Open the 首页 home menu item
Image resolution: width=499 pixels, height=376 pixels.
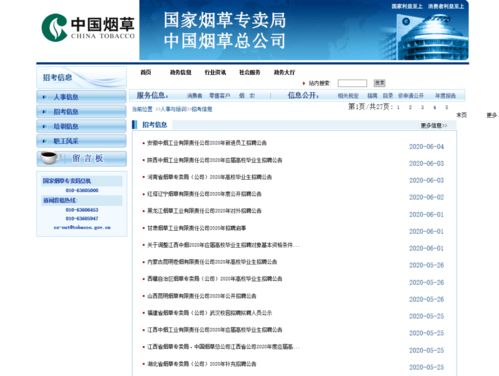[x=146, y=72]
